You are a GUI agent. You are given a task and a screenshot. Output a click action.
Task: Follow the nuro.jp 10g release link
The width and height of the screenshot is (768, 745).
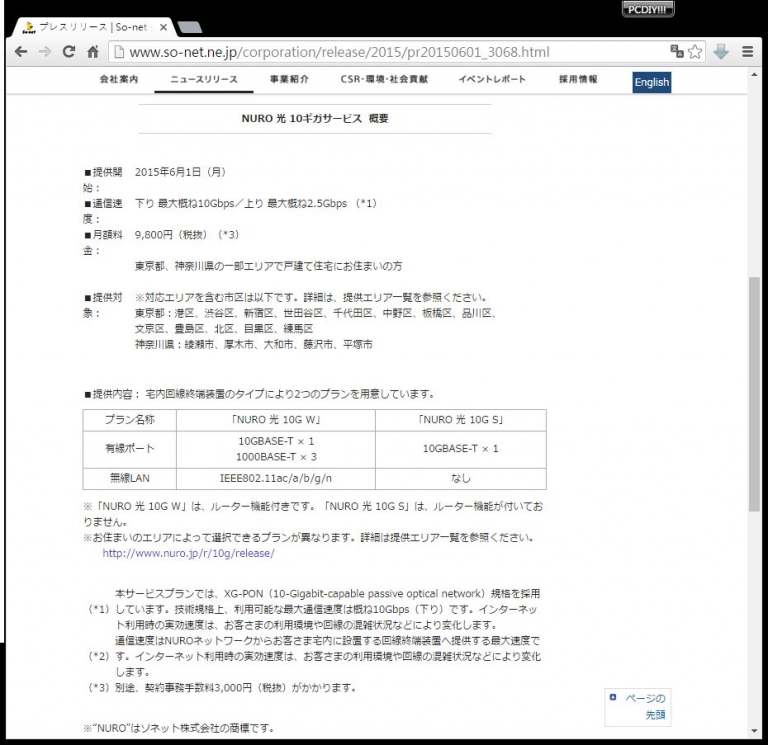click(188, 553)
